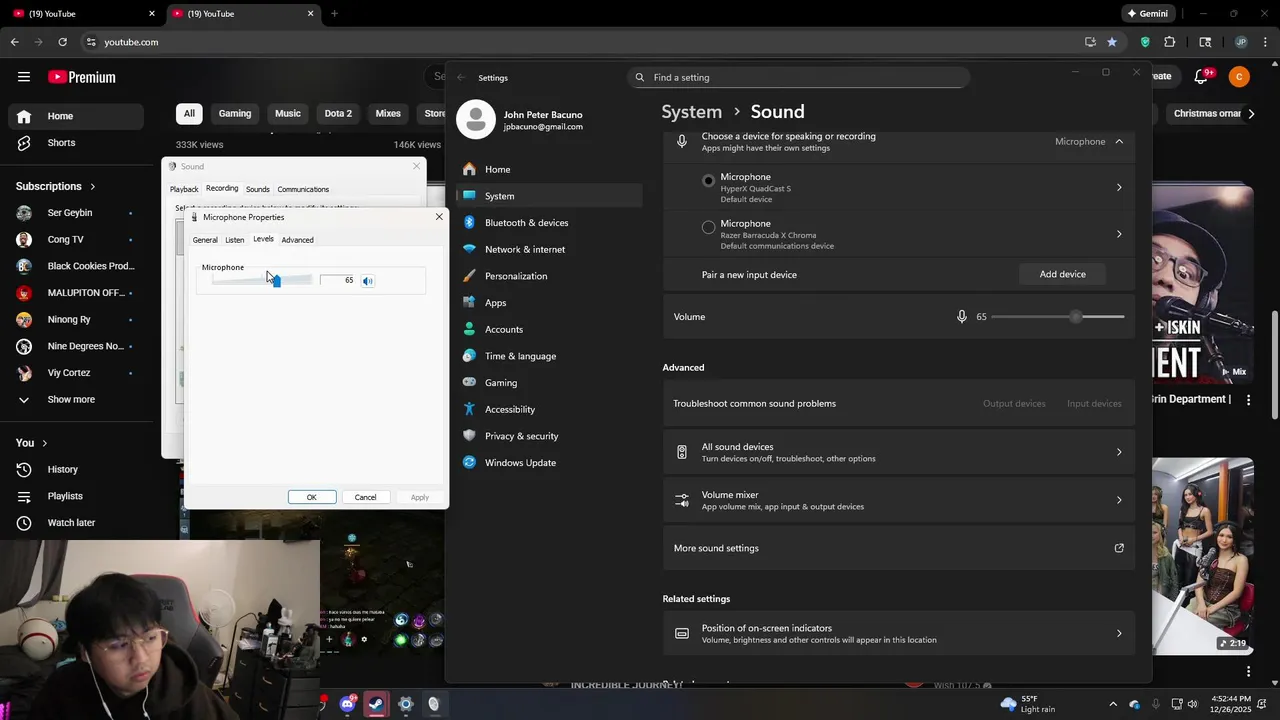Open Volume mixer page
Image resolution: width=1280 pixels, height=720 pixels.
[x=898, y=500]
